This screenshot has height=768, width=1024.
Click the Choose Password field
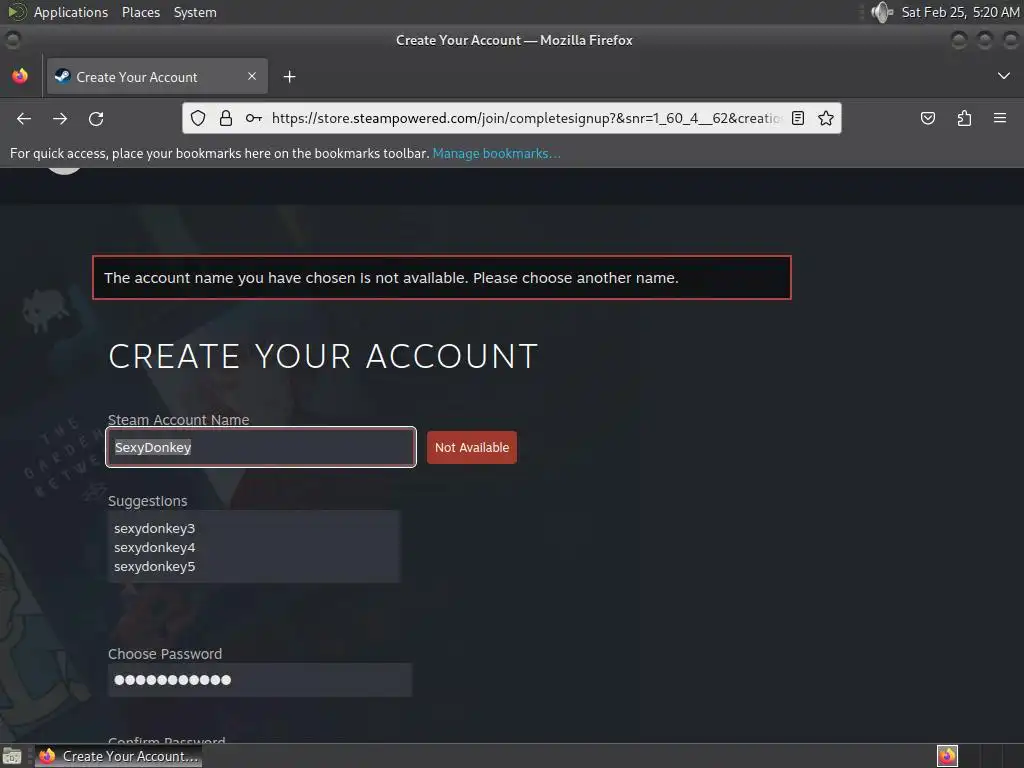(x=260, y=680)
